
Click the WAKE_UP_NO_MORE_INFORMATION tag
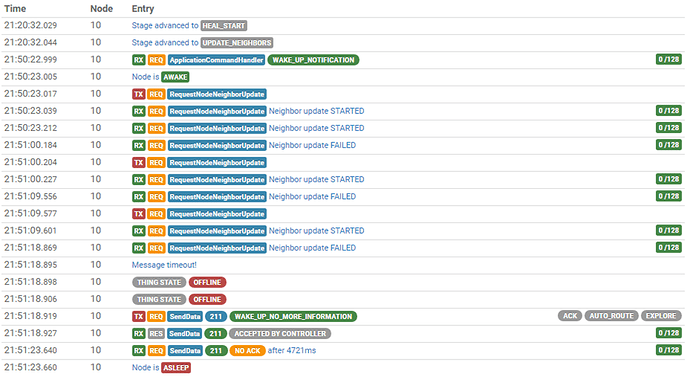293,316
